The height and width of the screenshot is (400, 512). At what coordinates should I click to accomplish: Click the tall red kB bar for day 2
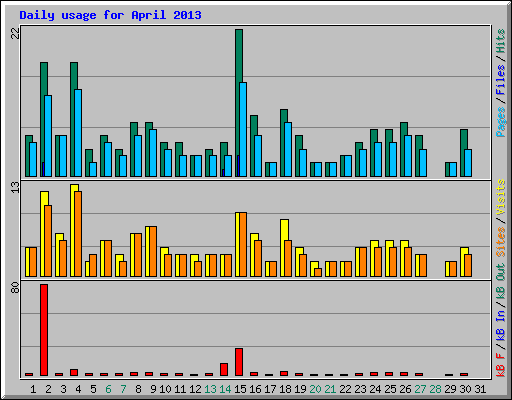44,330
